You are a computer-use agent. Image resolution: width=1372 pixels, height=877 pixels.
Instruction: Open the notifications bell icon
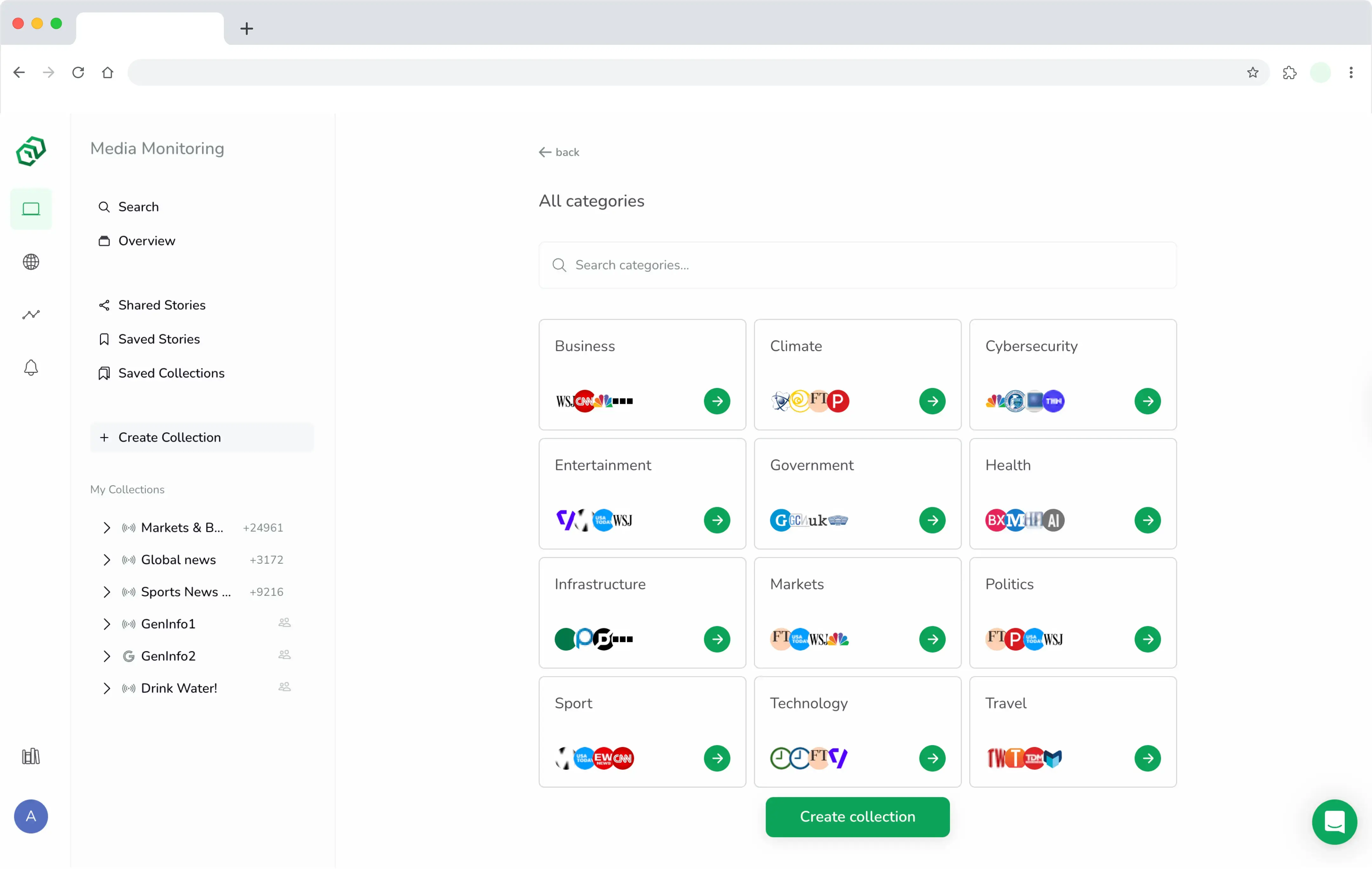pos(31,368)
